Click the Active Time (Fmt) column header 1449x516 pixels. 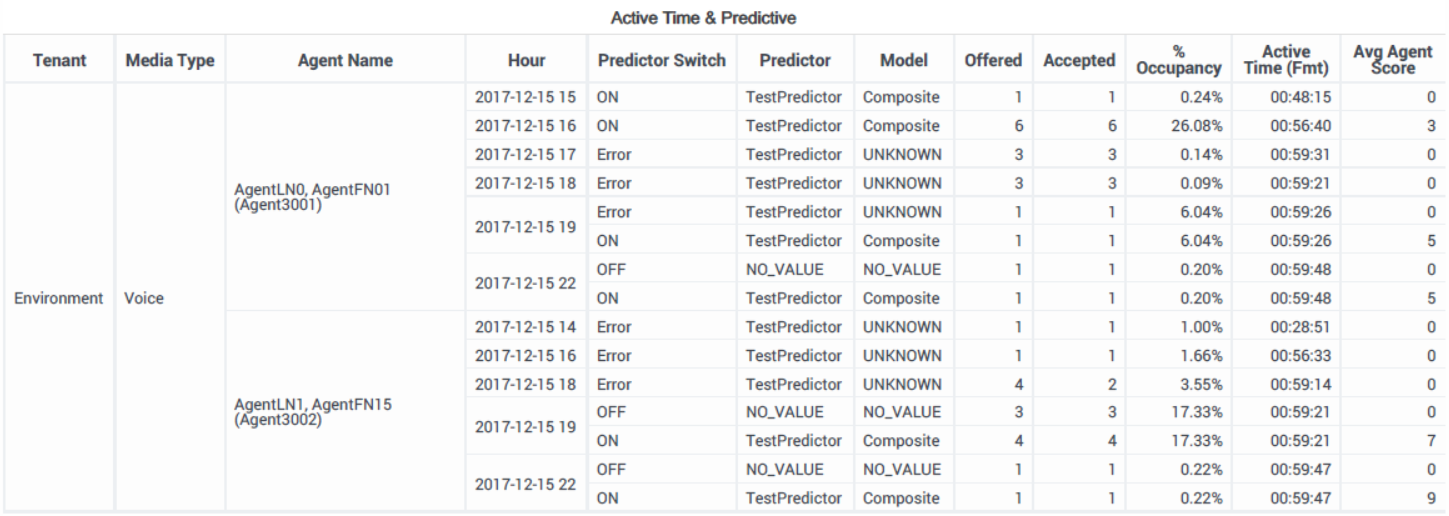click(1286, 60)
